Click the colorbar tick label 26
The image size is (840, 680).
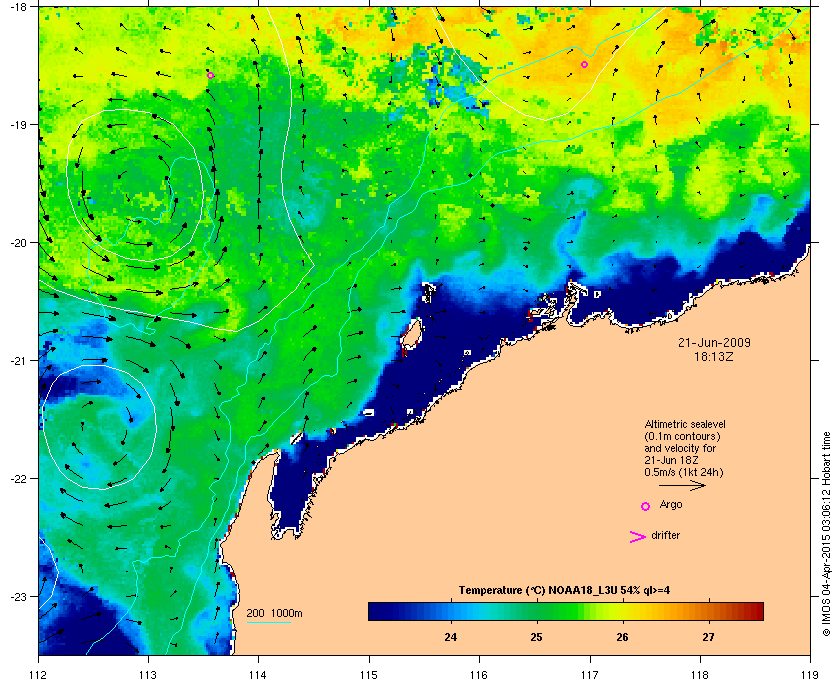tap(622, 638)
